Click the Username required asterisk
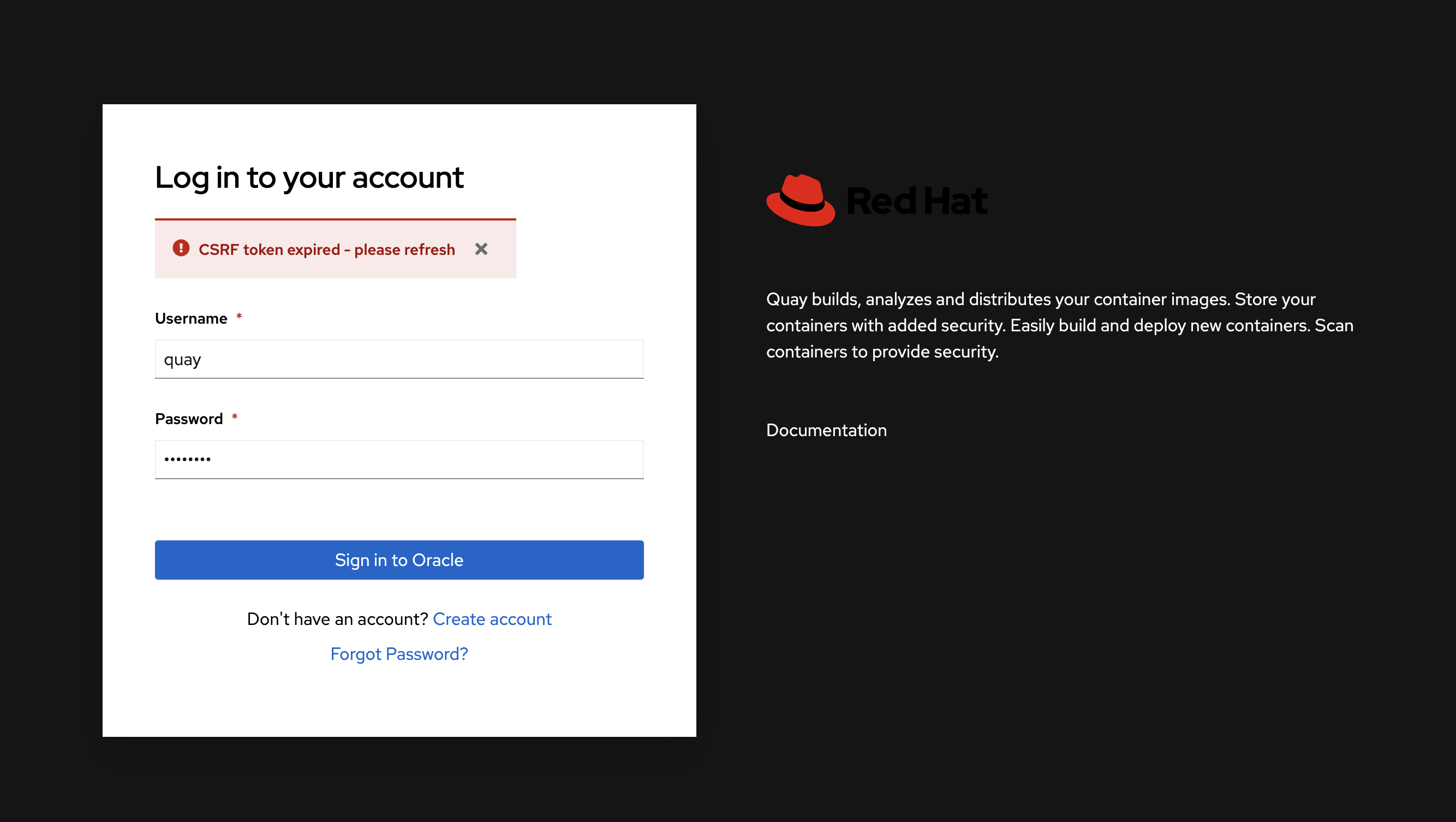This screenshot has height=822, width=1456. (239, 317)
